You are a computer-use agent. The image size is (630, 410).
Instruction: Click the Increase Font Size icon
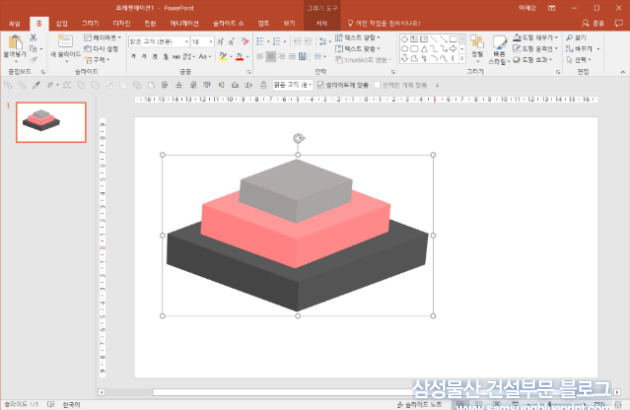tap(220, 42)
